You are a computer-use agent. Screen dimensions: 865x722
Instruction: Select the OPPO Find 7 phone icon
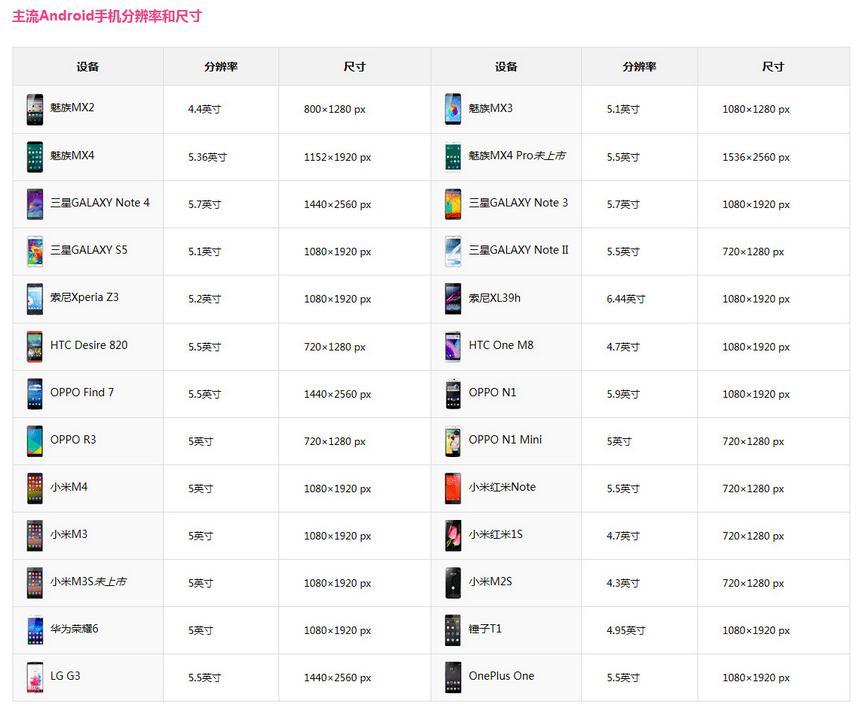point(35,393)
